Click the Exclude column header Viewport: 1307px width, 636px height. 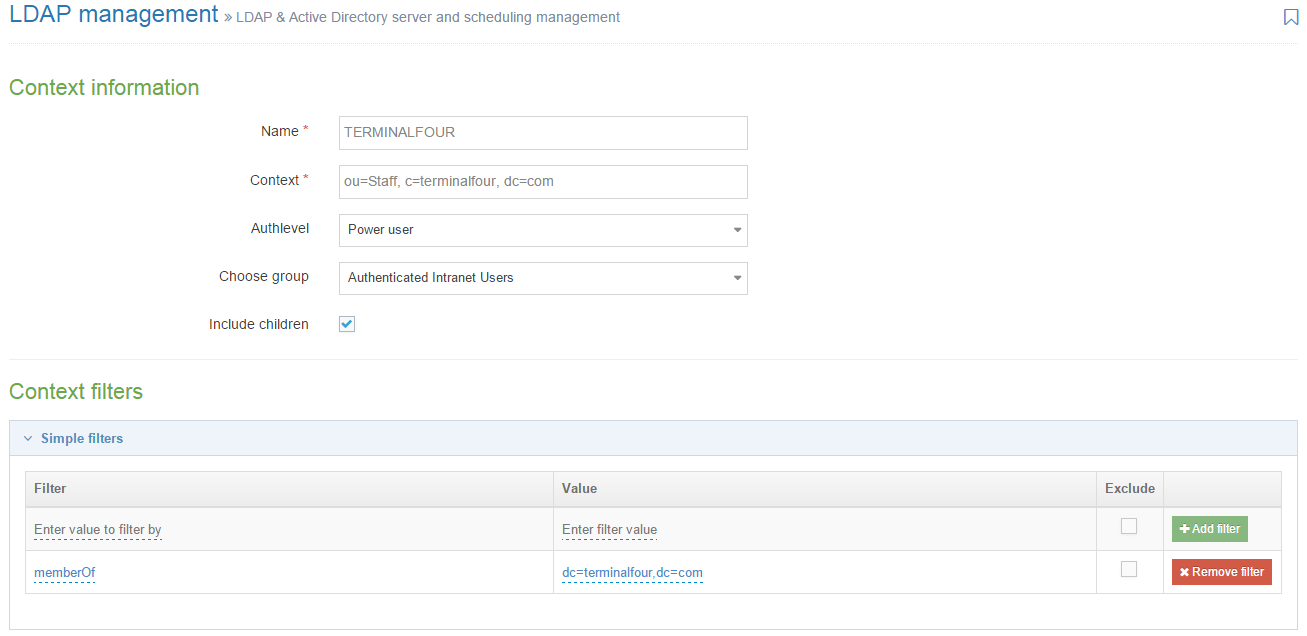click(x=1129, y=489)
